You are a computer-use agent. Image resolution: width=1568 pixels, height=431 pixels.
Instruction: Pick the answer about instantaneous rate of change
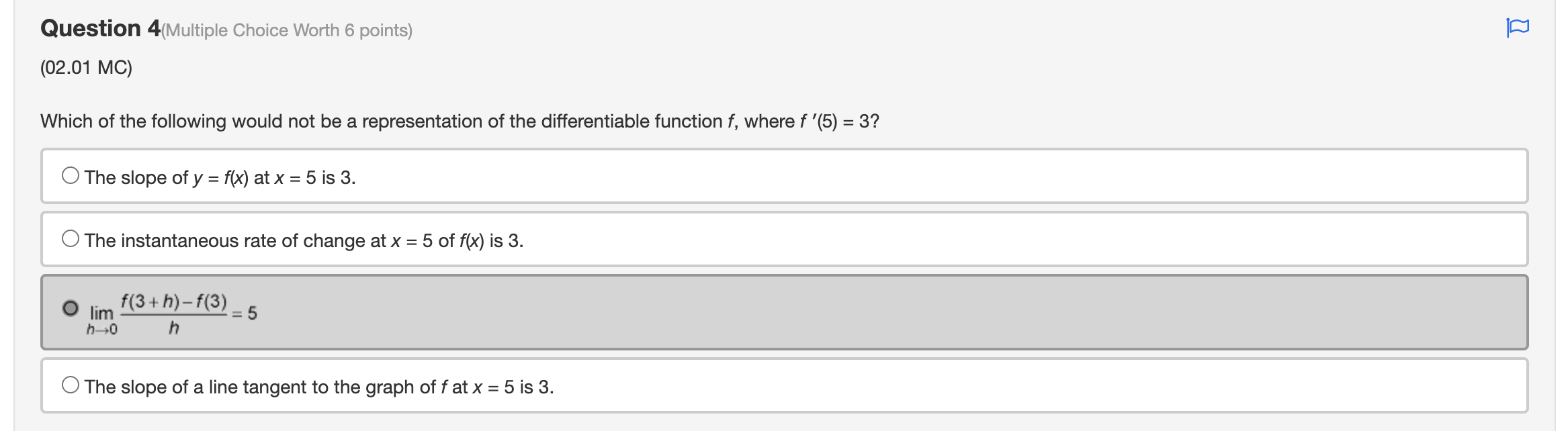[302, 239]
